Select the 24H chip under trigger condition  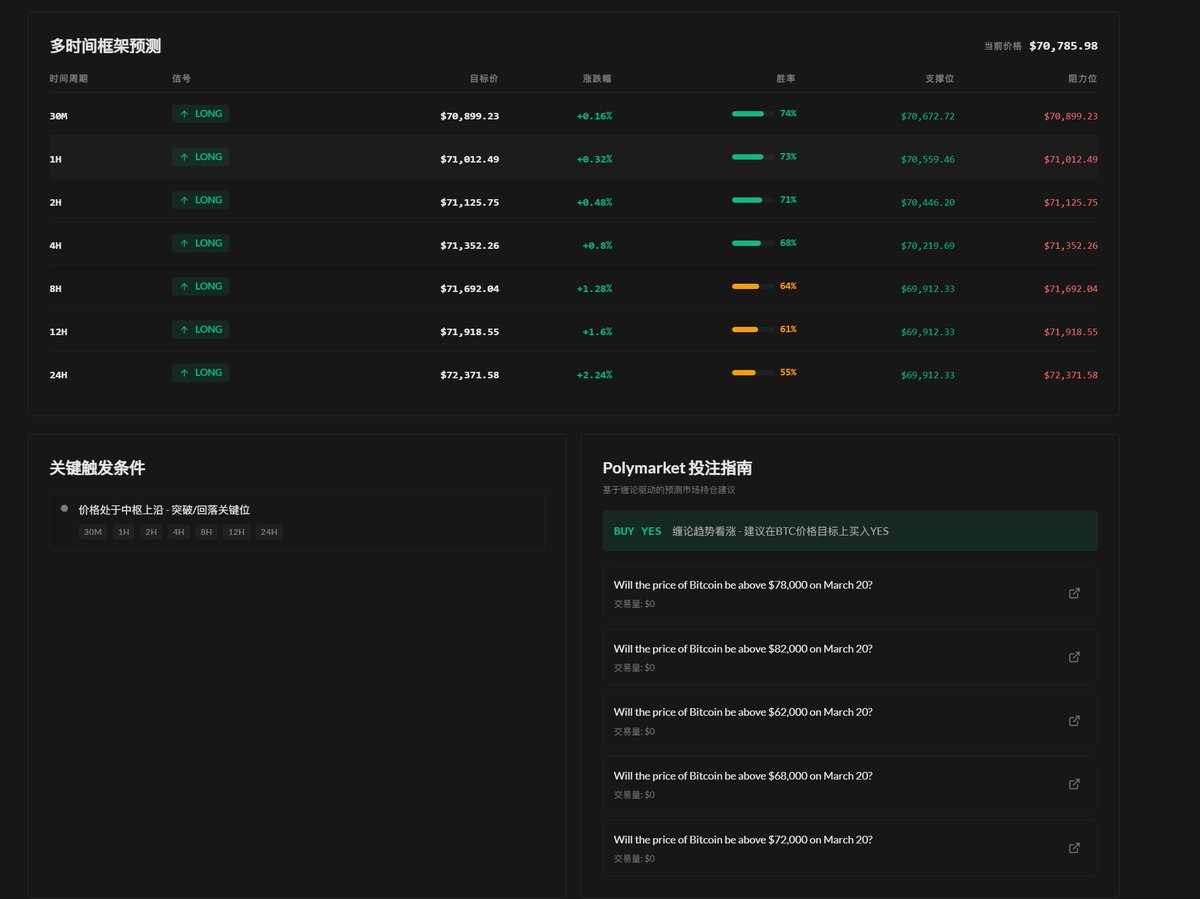[269, 532]
